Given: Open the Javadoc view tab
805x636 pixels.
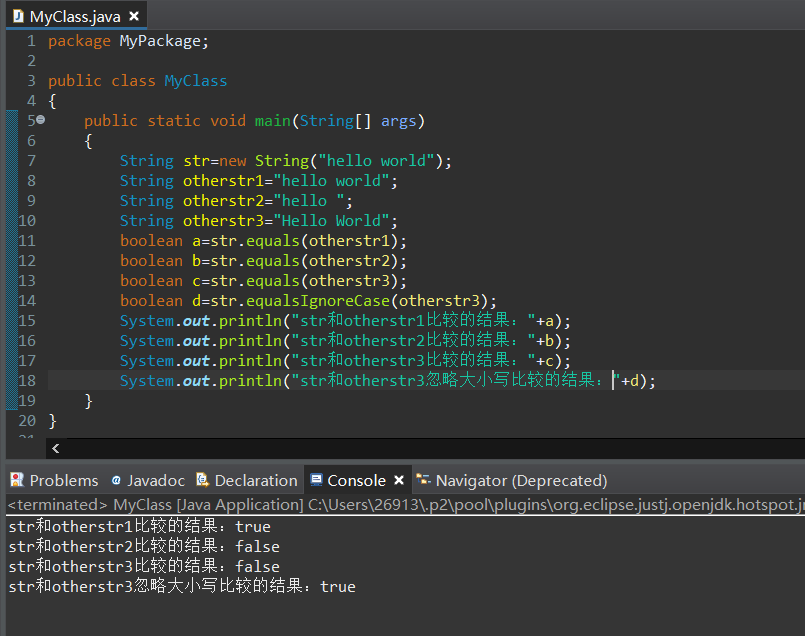Looking at the screenshot, I should click(148, 480).
